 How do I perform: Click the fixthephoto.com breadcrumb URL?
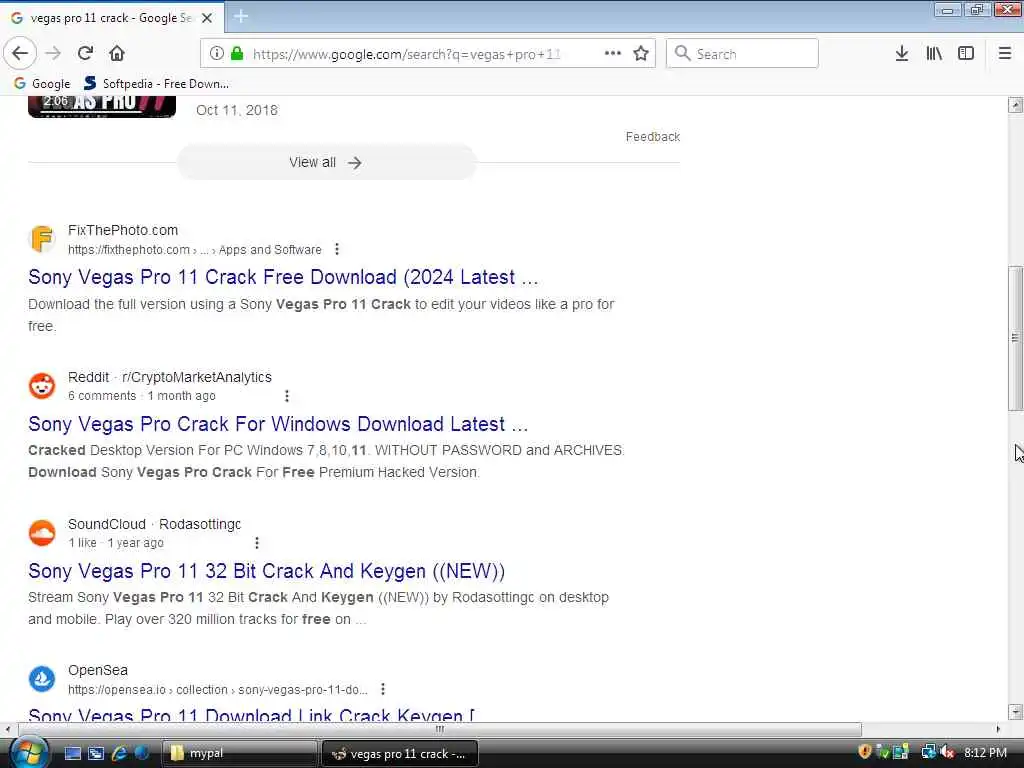pyautogui.click(x=195, y=249)
